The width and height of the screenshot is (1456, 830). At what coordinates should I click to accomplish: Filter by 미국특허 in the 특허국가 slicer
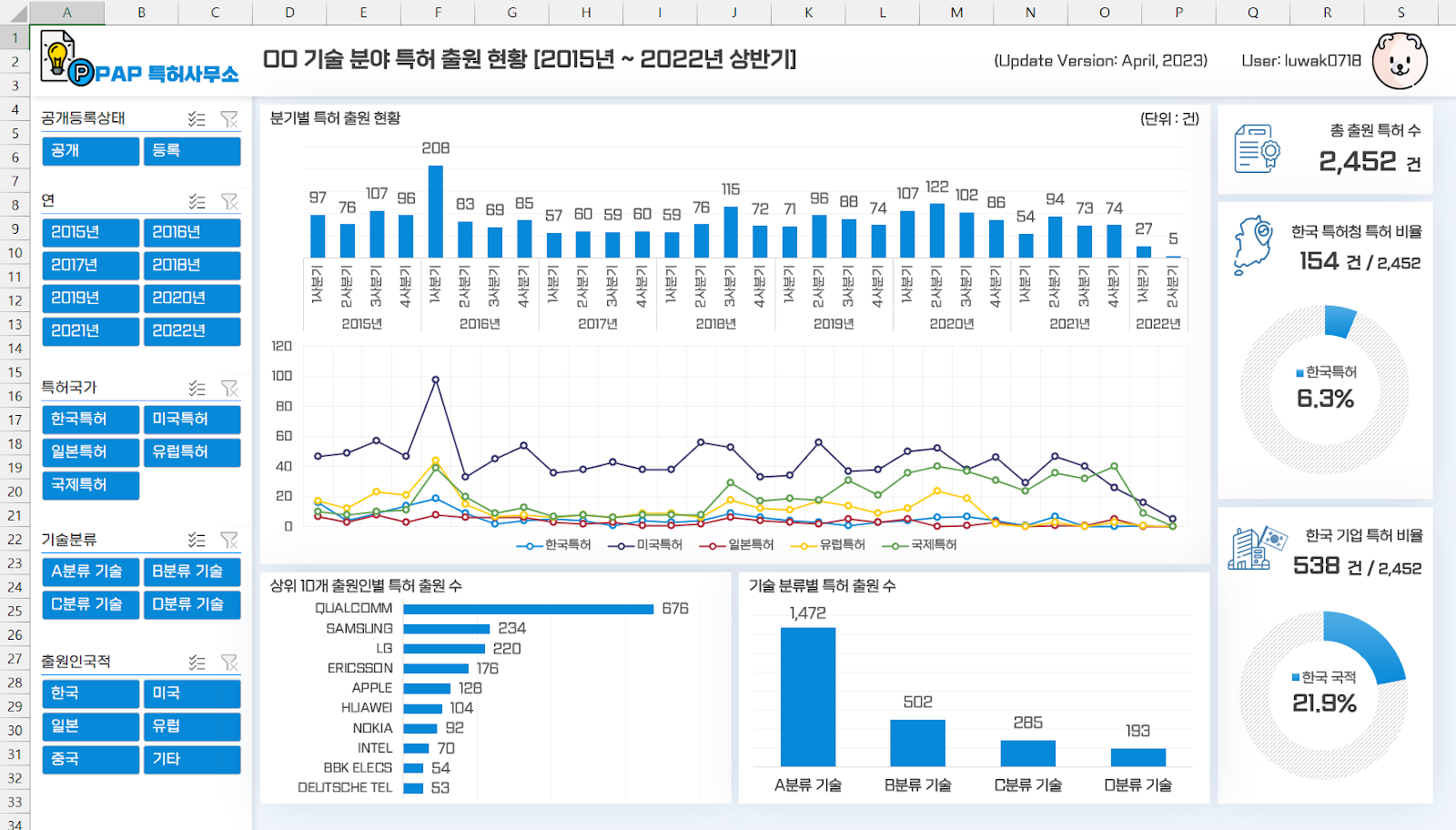coord(191,420)
